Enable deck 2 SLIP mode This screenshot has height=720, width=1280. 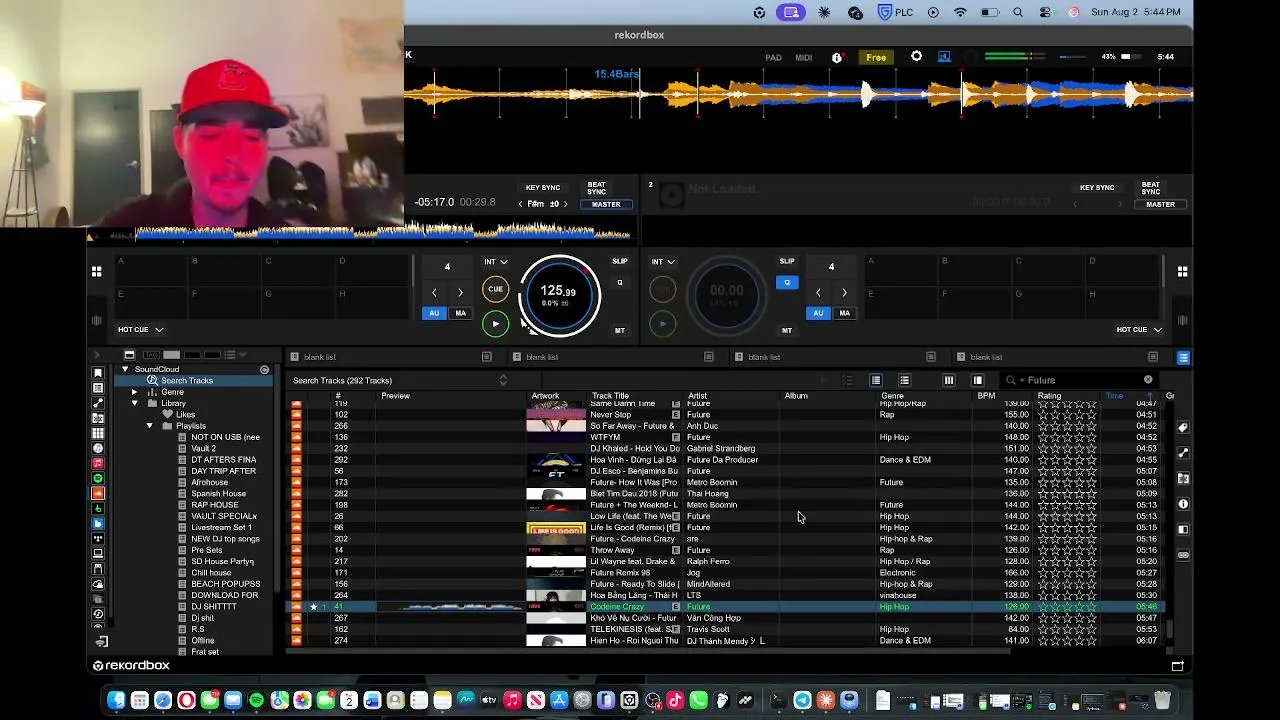[787, 262]
